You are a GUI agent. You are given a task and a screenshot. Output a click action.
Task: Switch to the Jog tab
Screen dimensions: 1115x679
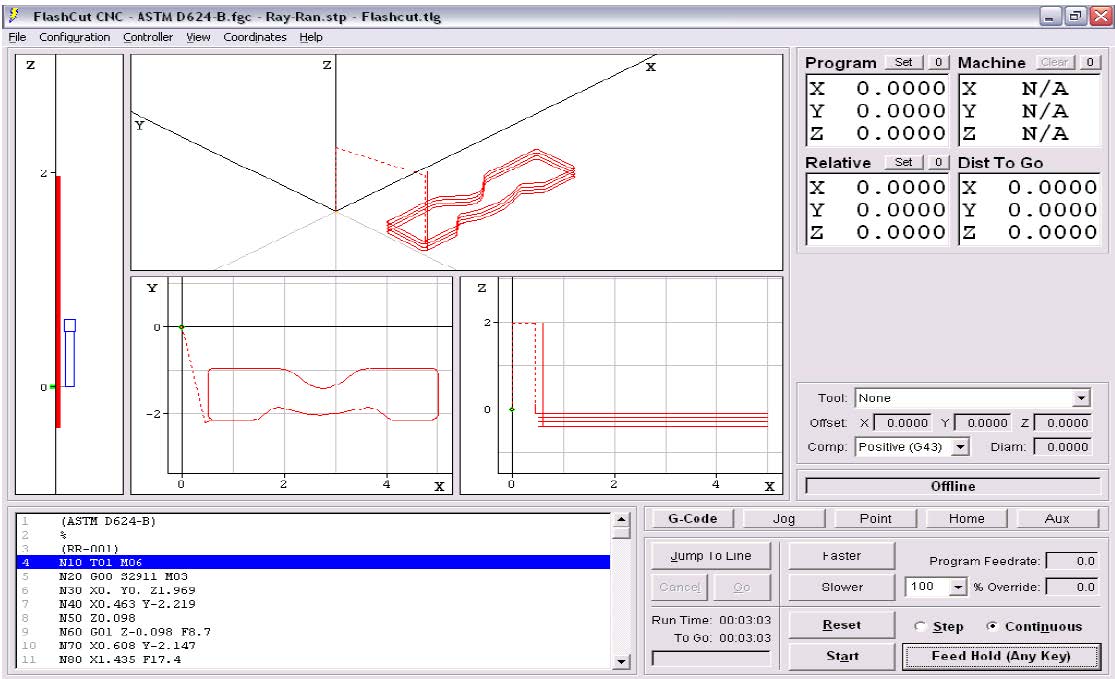click(784, 519)
